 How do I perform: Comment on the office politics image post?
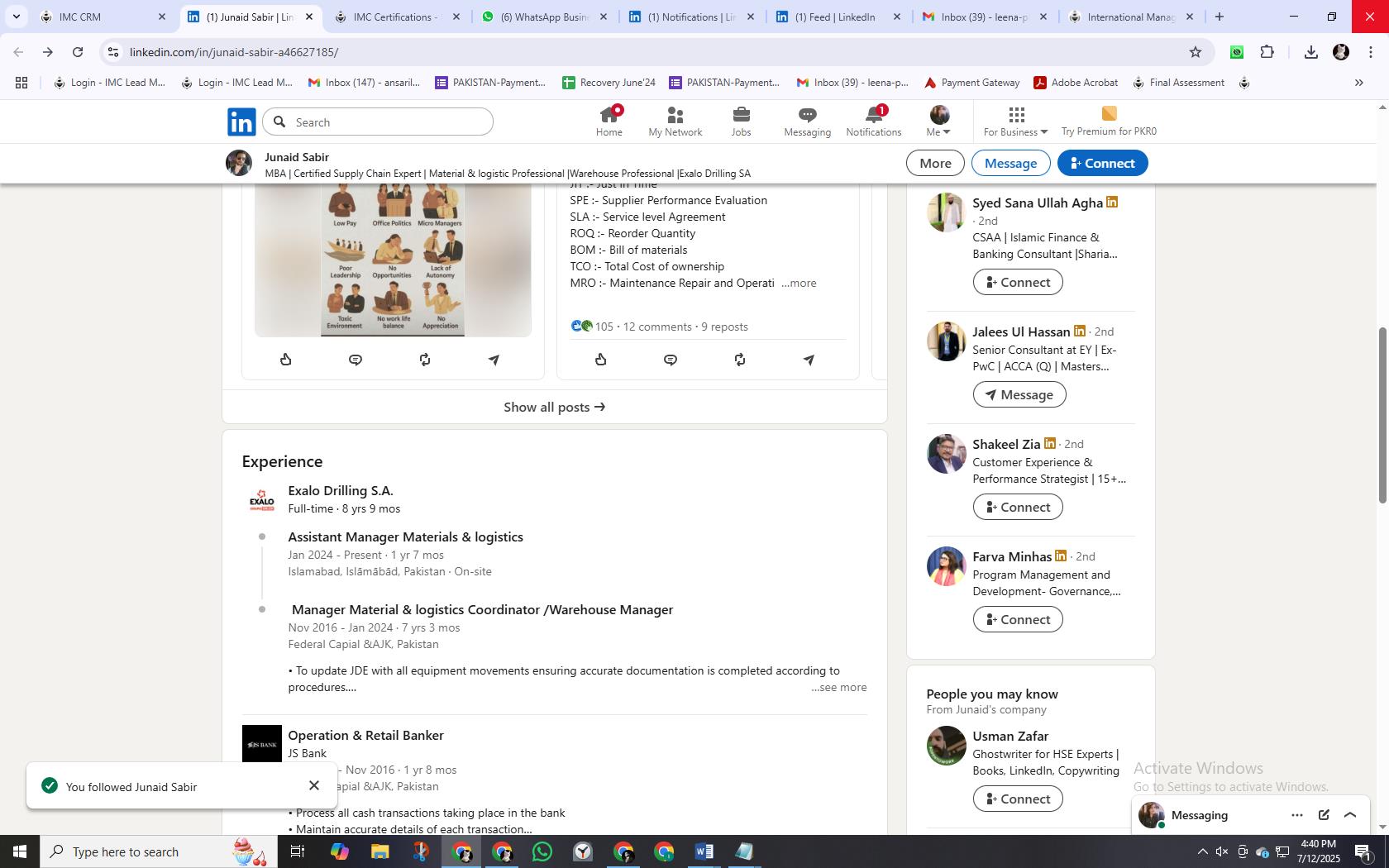pos(356,360)
